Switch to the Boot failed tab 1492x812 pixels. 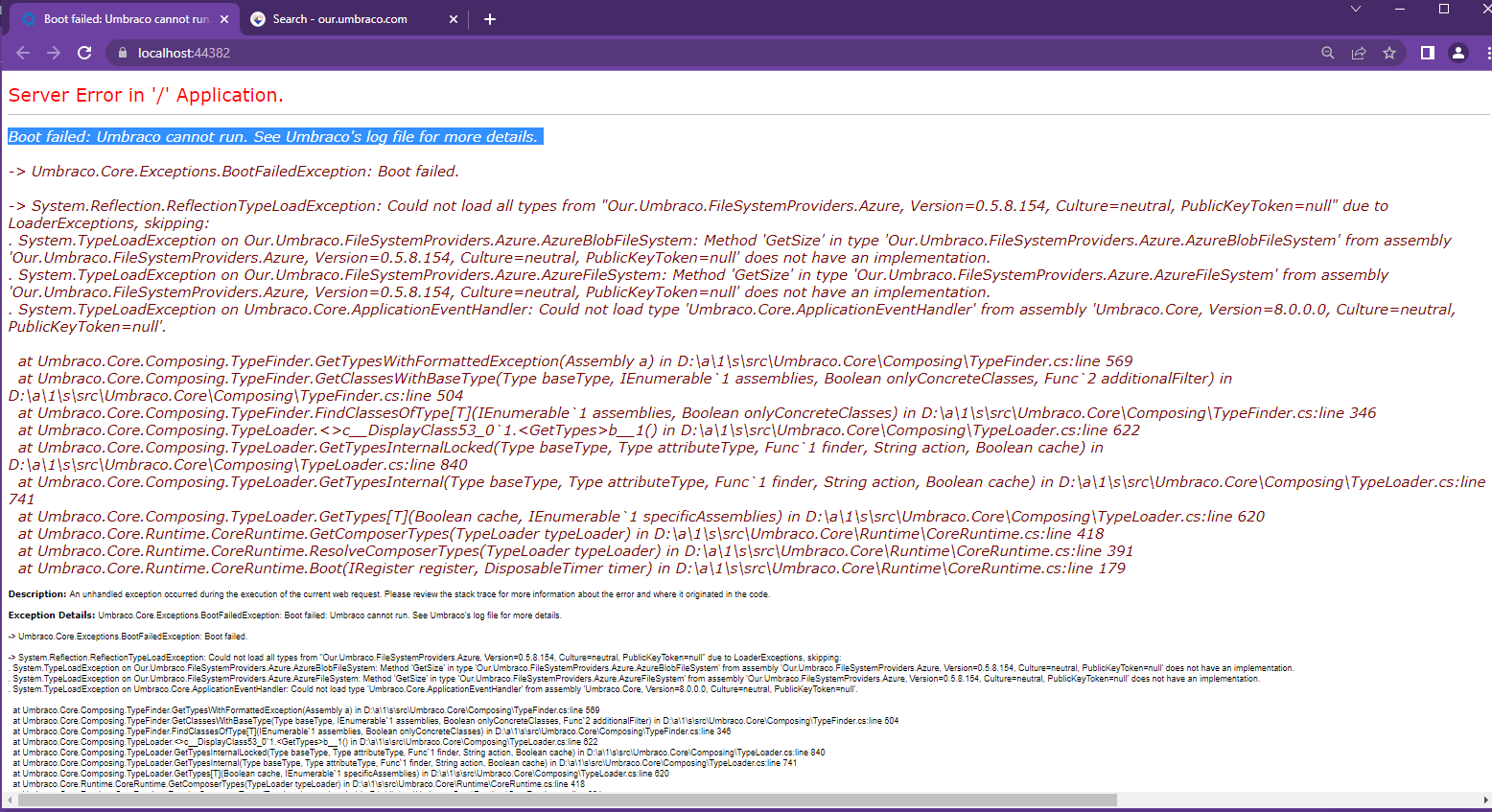pos(125,19)
